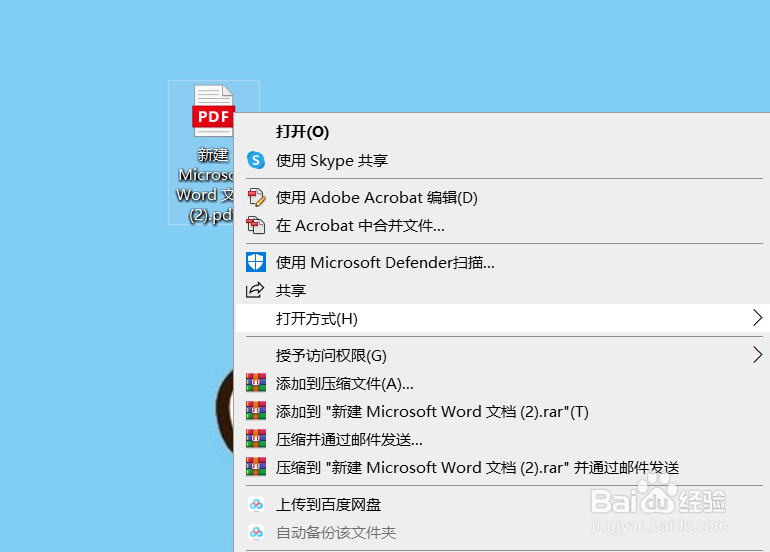
Task: Click WinRAR icon beside 添加到 "新建 Microsoft Word 文档 (2).rar"(T)
Action: (x=256, y=411)
